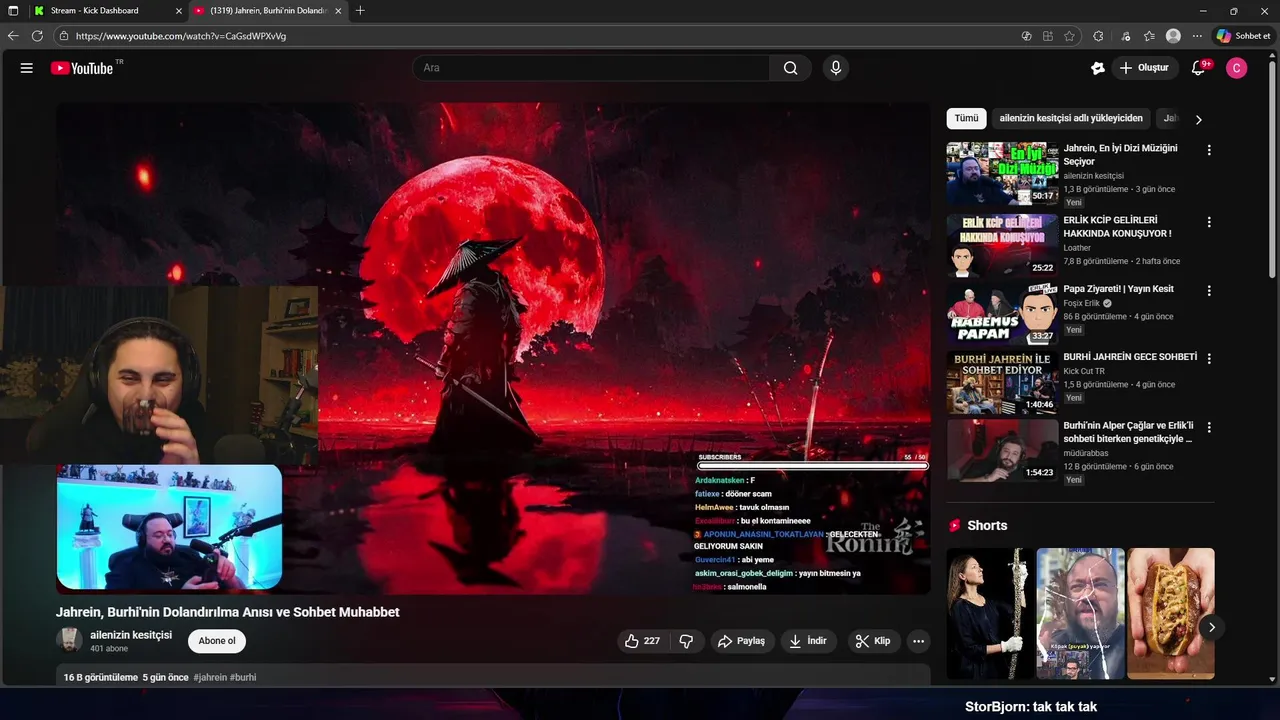Click the 'İndir' download button

pyautogui.click(x=808, y=641)
